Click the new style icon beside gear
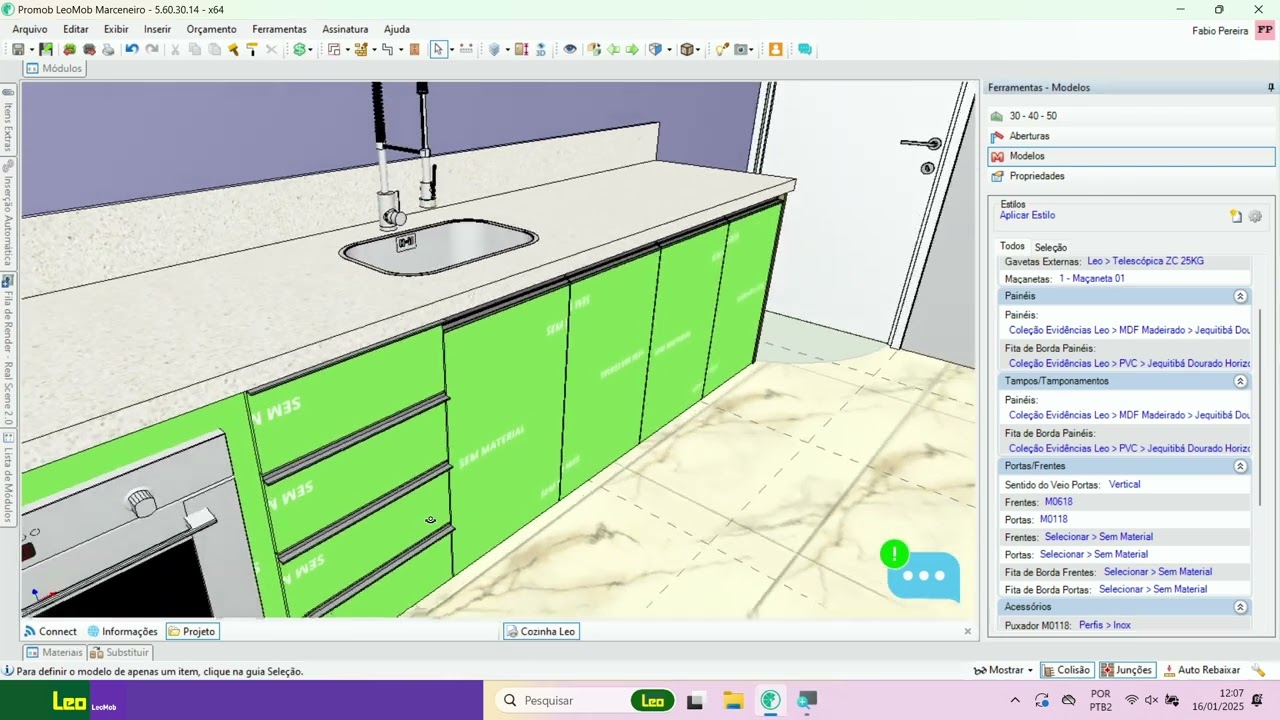This screenshot has width=1280, height=720. [1236, 216]
